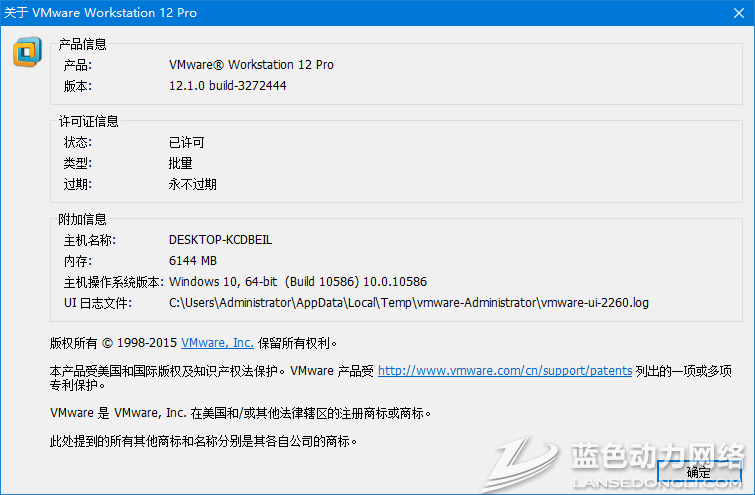755x495 pixels.
Task: Open the vmware.com support patents link
Action: [504, 370]
